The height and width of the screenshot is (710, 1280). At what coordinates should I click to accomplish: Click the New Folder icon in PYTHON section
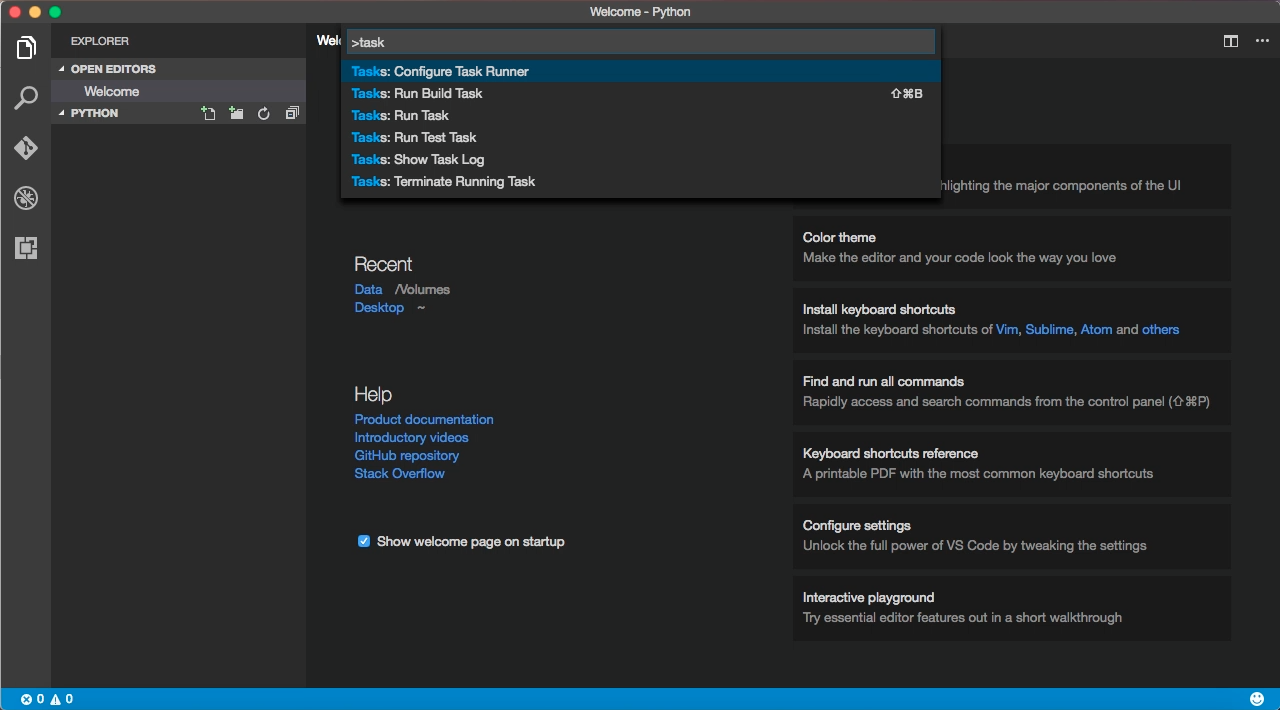236,113
